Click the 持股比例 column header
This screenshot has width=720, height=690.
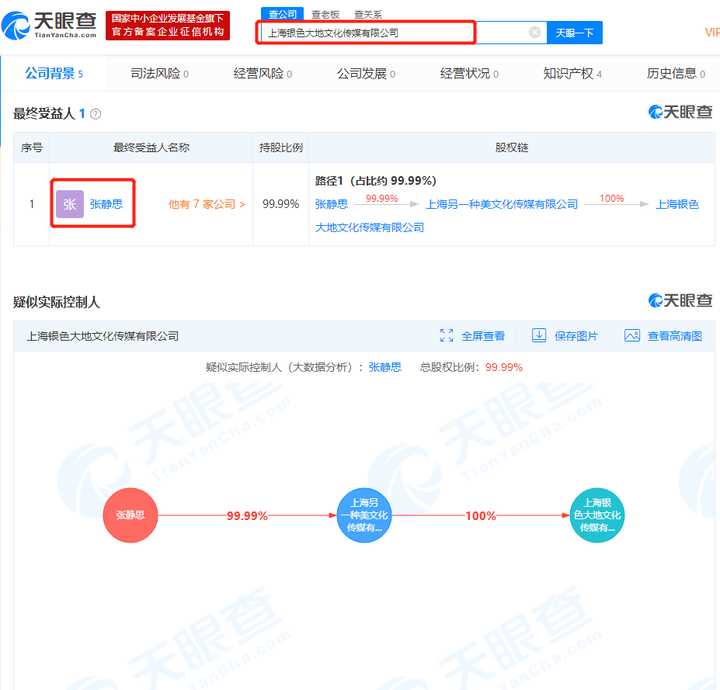[281, 147]
